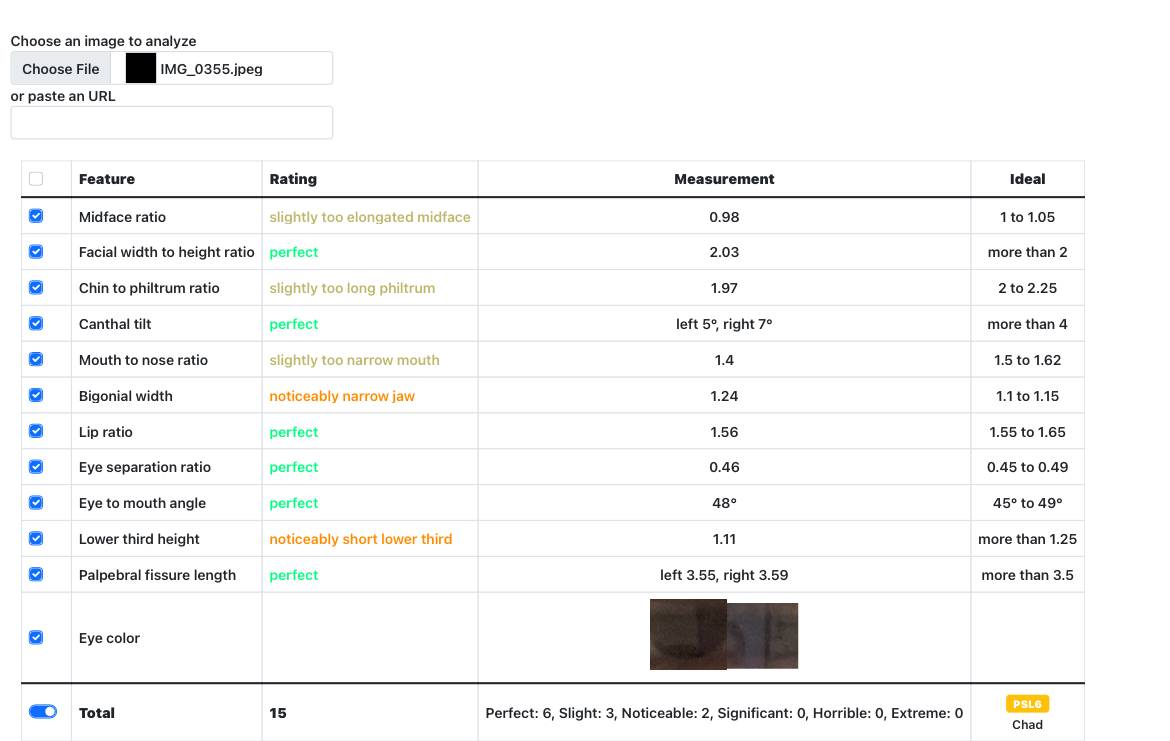The width and height of the screenshot is (1170, 741).
Task: Uncheck the Lip ratio checkbox
Action: tap(36, 431)
